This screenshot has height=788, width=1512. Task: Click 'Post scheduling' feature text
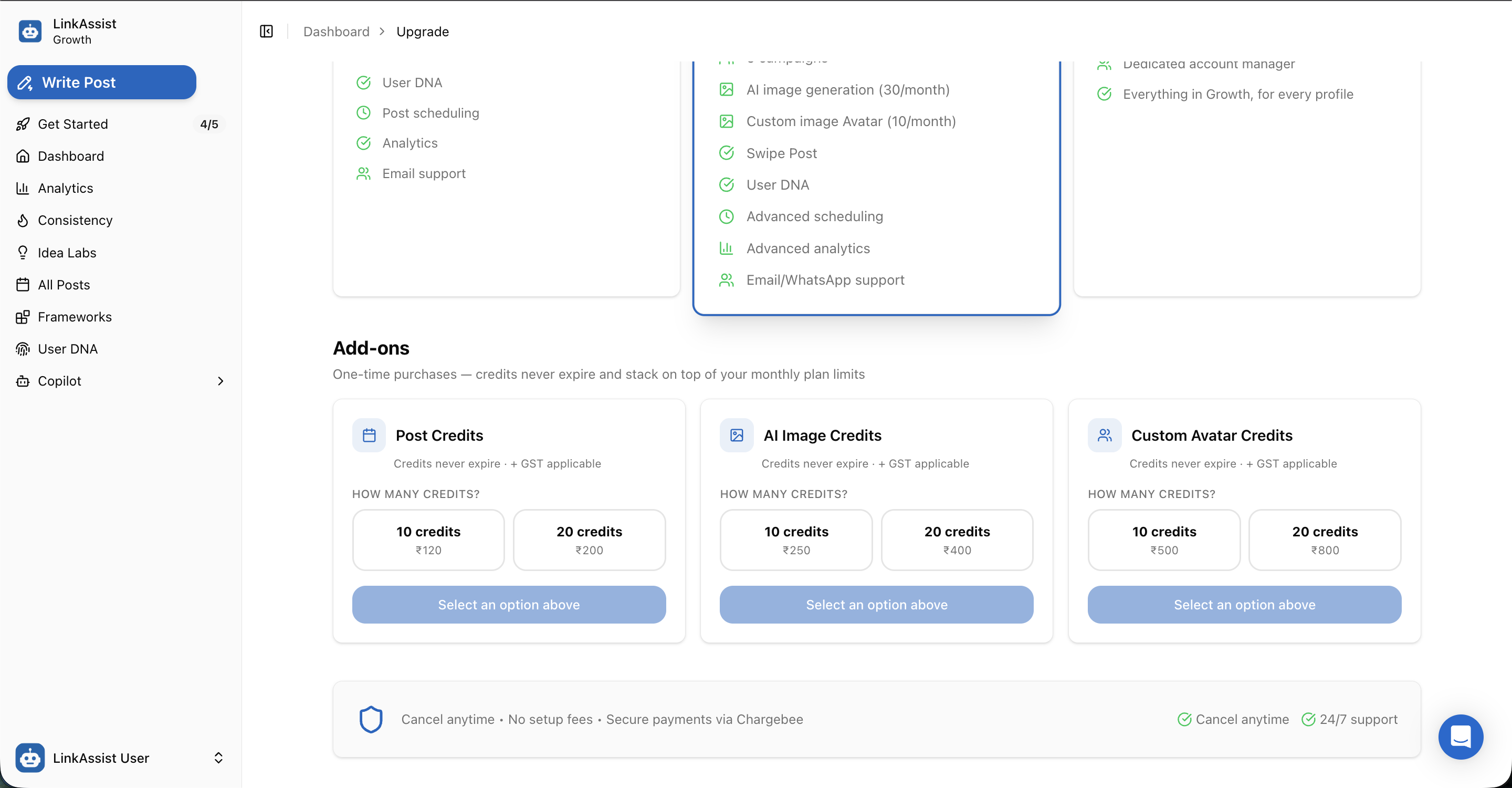point(430,113)
